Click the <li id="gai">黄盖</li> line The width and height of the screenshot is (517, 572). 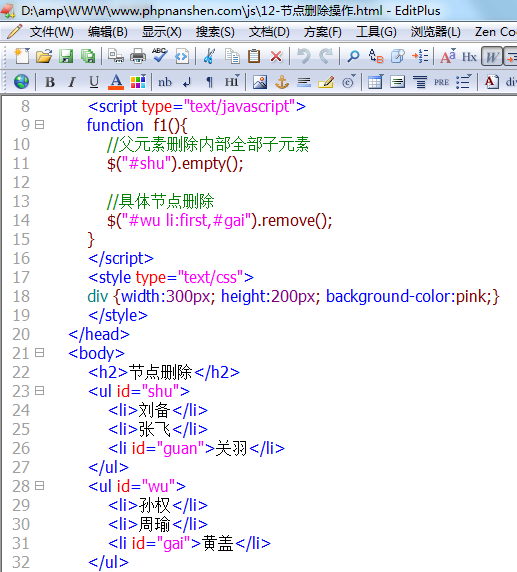click(x=189, y=543)
